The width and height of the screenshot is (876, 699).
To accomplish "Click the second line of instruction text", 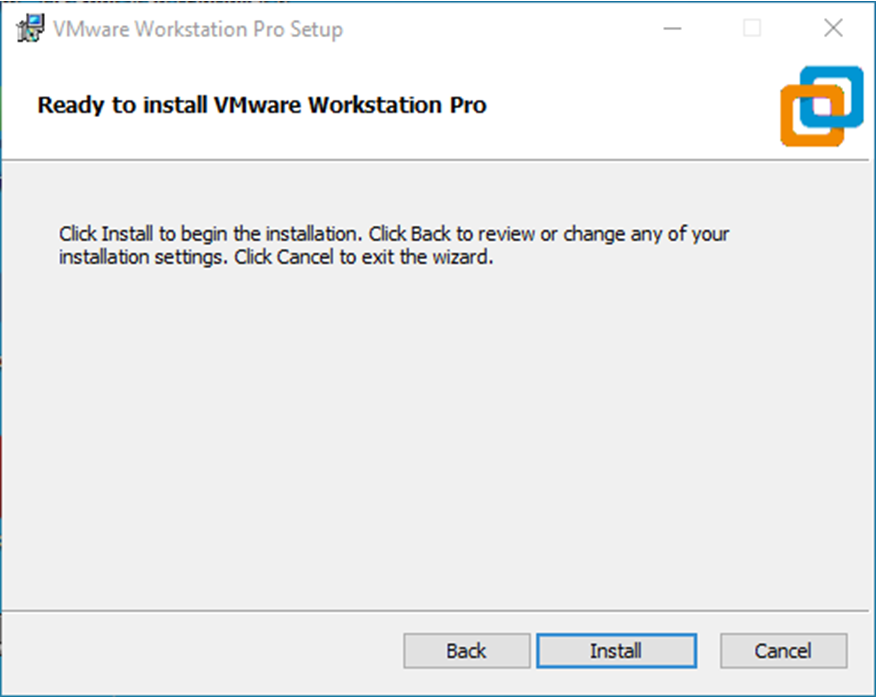I will tap(276, 257).
